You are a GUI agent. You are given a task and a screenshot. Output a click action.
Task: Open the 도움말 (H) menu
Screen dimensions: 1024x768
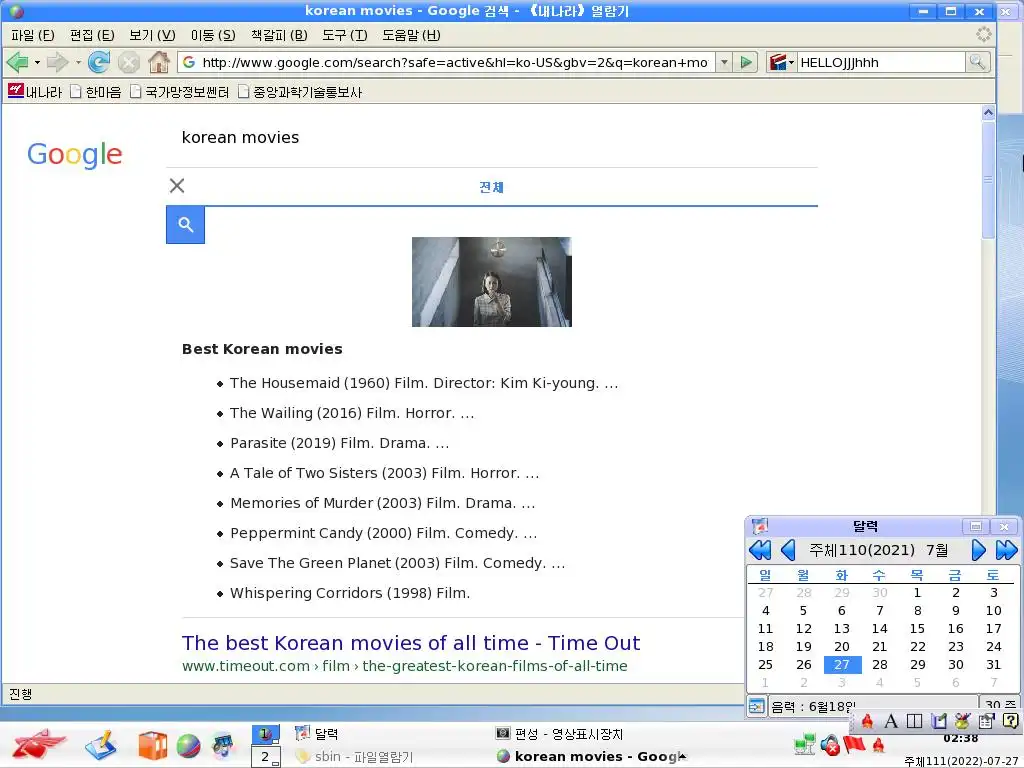[411, 35]
